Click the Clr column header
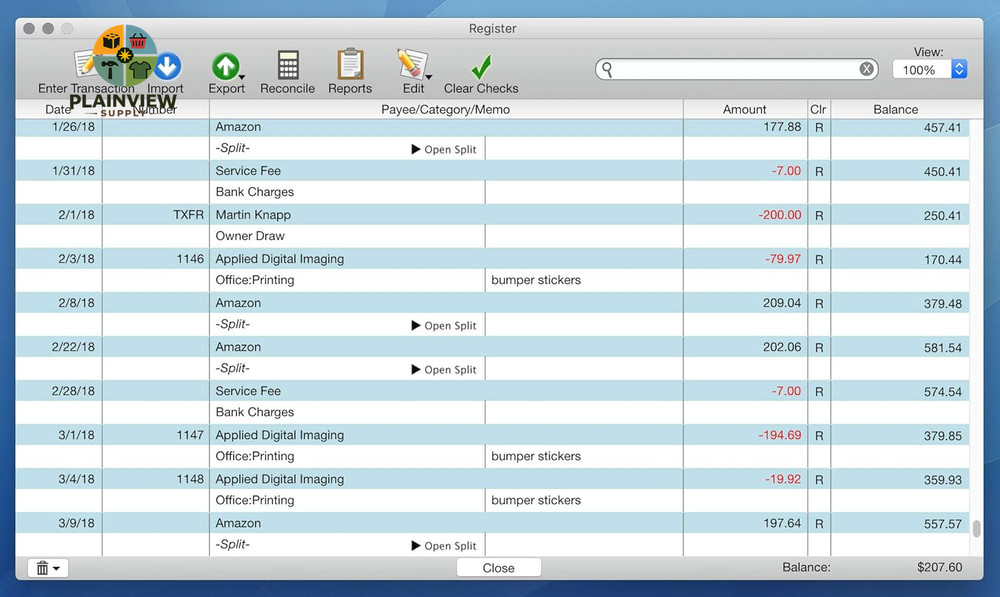Screen dimensions: 1000x597 [818, 109]
